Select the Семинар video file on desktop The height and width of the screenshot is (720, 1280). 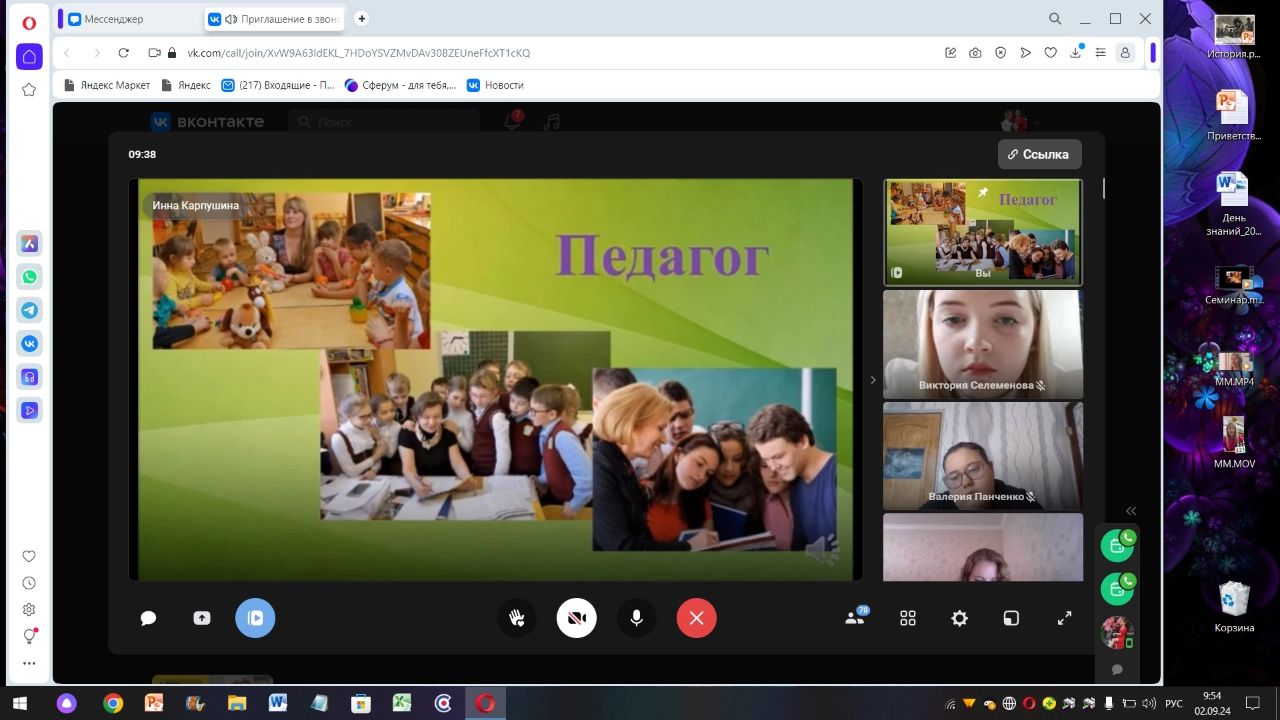coord(1233,285)
